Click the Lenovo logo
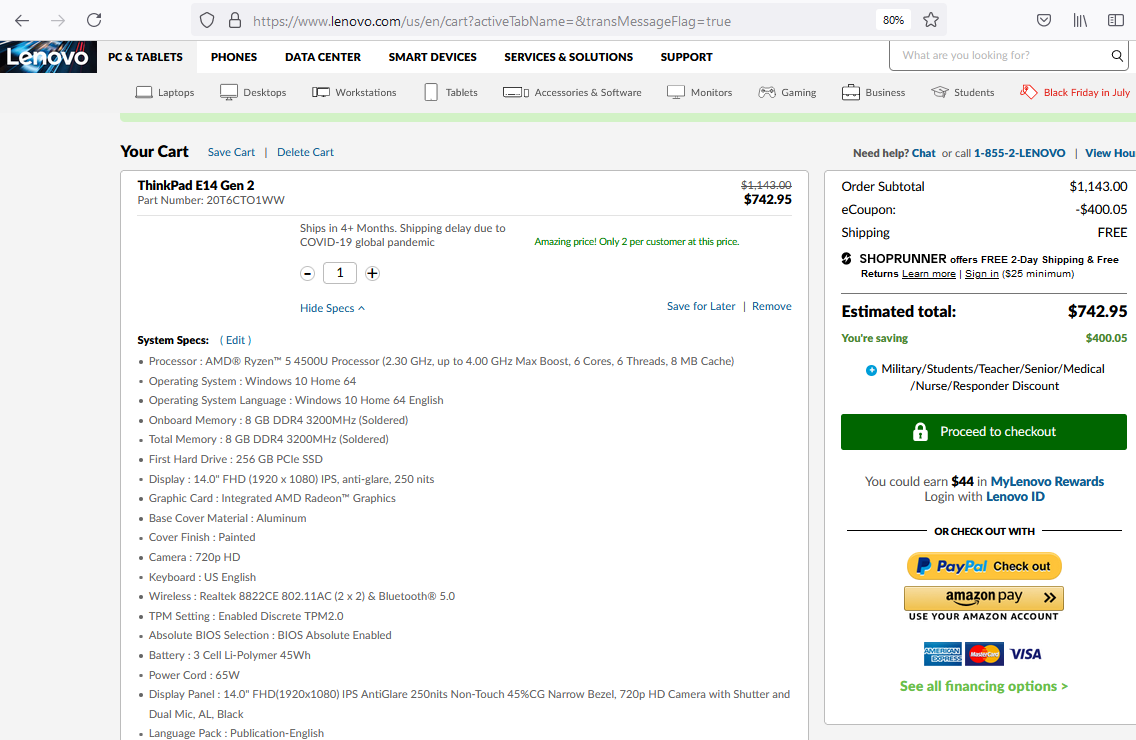The width and height of the screenshot is (1136, 740). [x=48, y=57]
